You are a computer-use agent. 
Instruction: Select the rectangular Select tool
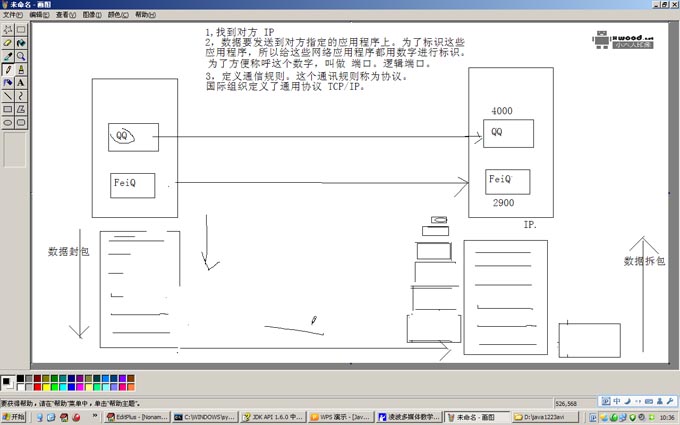tap(21, 29)
